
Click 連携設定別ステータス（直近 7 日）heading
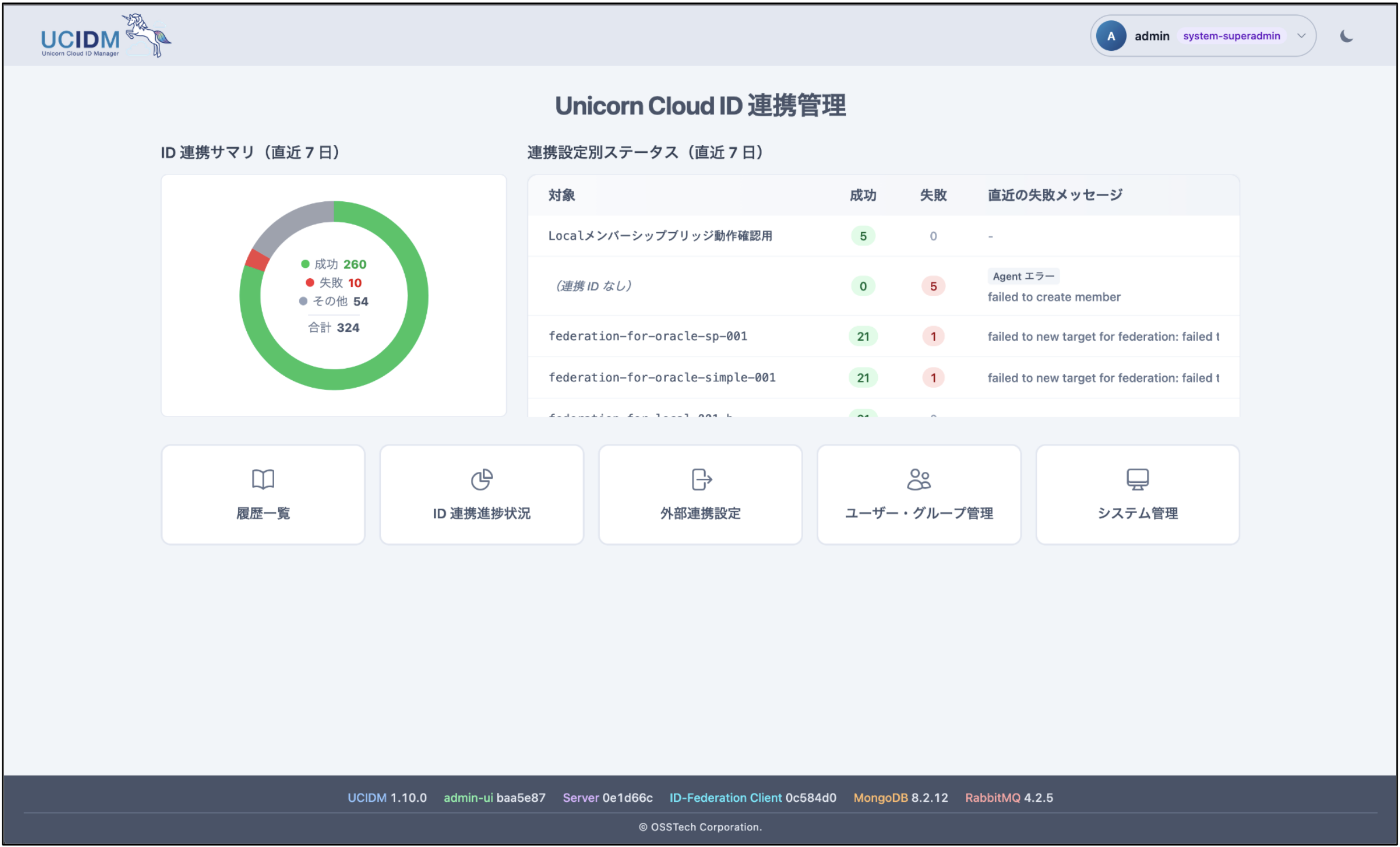click(x=645, y=152)
